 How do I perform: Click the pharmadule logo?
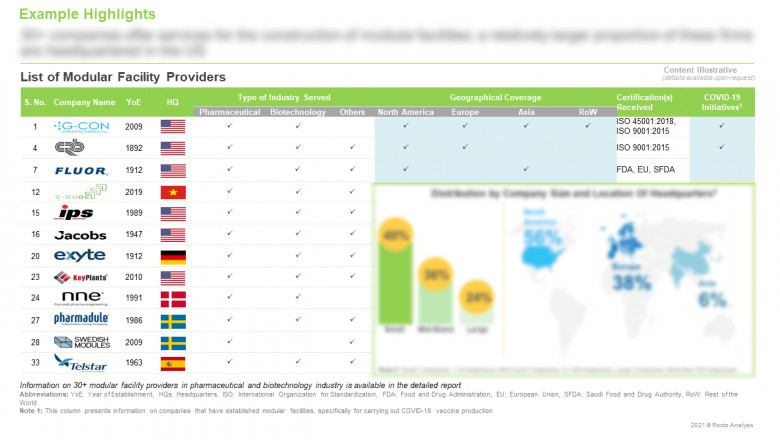[x=80, y=320]
